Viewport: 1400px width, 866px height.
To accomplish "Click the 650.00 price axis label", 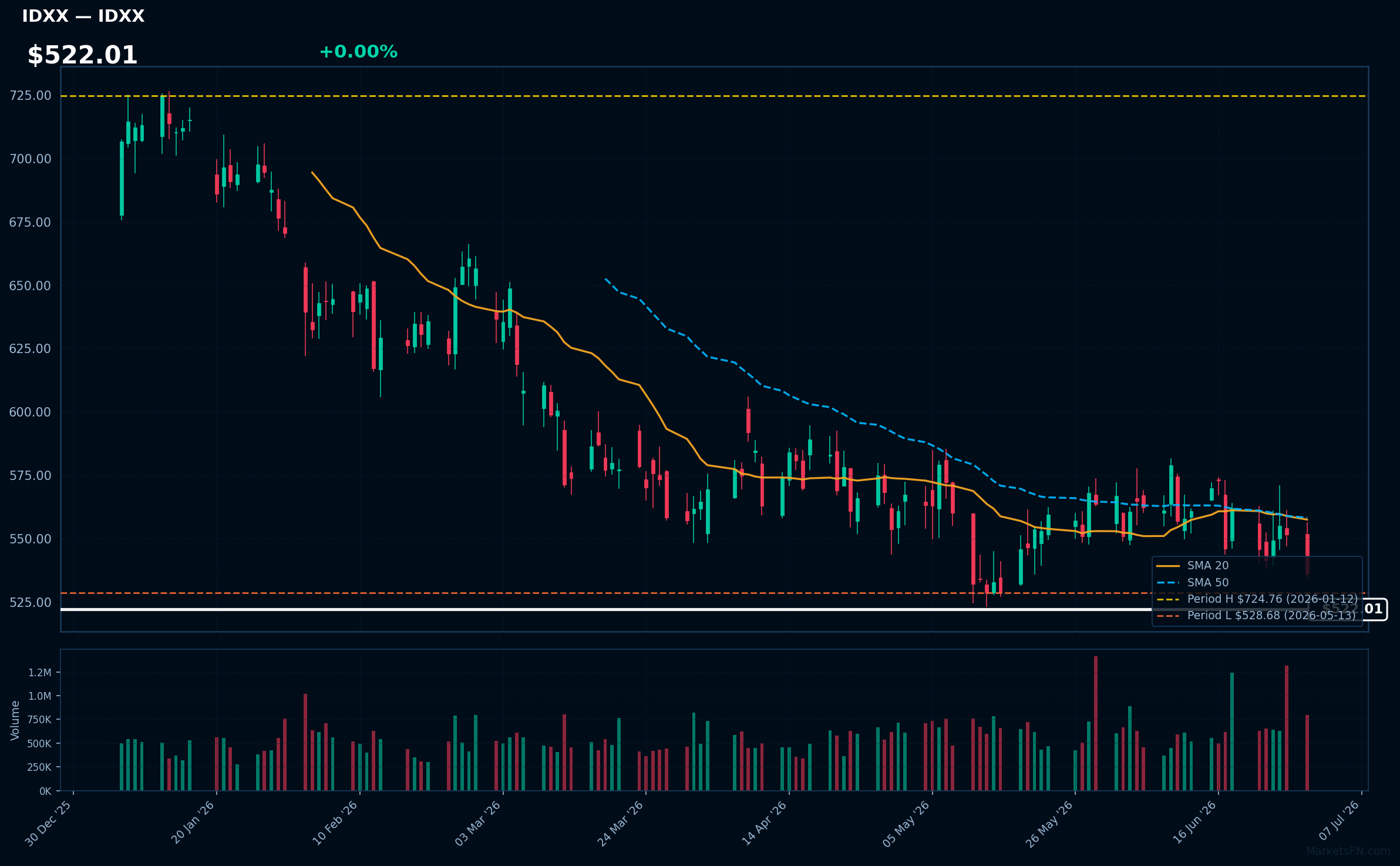I will [30, 286].
